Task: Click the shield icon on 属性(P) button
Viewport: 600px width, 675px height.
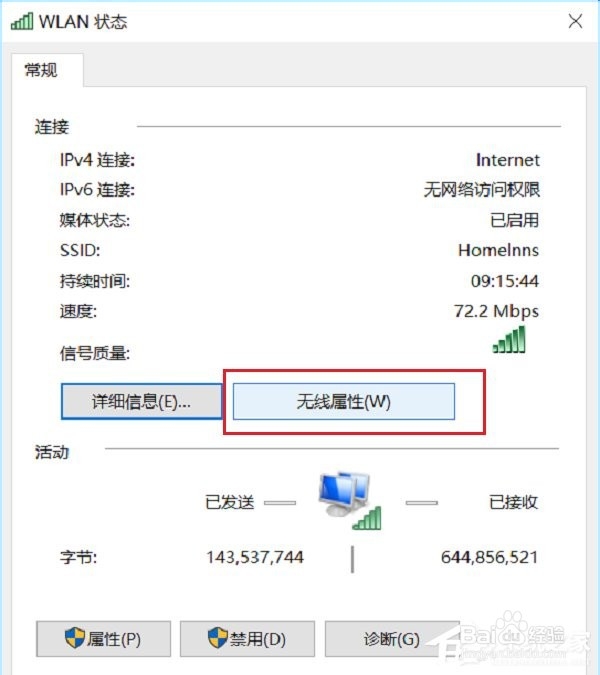Action: (75, 638)
